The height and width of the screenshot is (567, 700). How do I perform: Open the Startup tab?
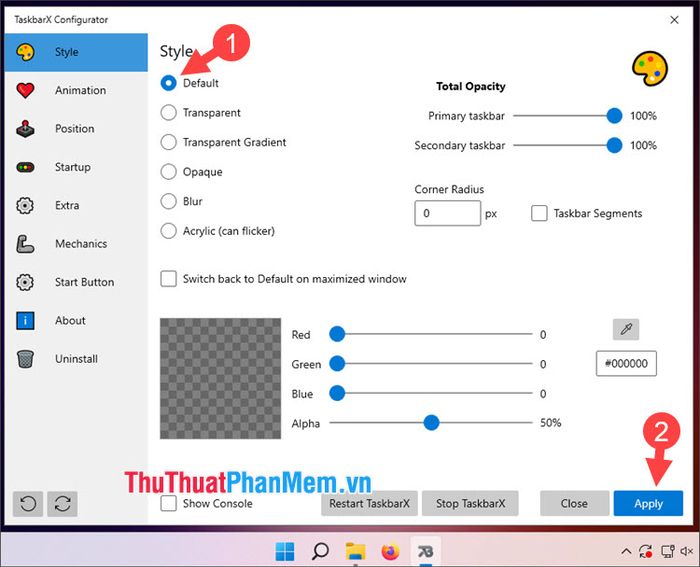76,167
